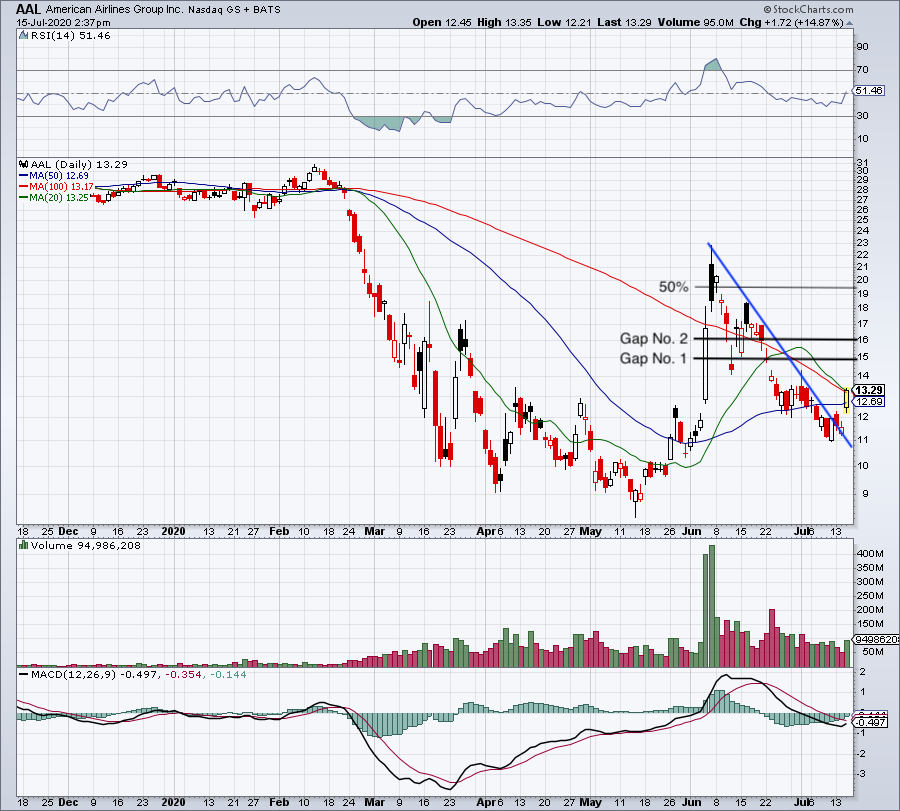This screenshot has height=811, width=900.
Task: Click the yellow current-day candlestick
Action: pos(847,401)
